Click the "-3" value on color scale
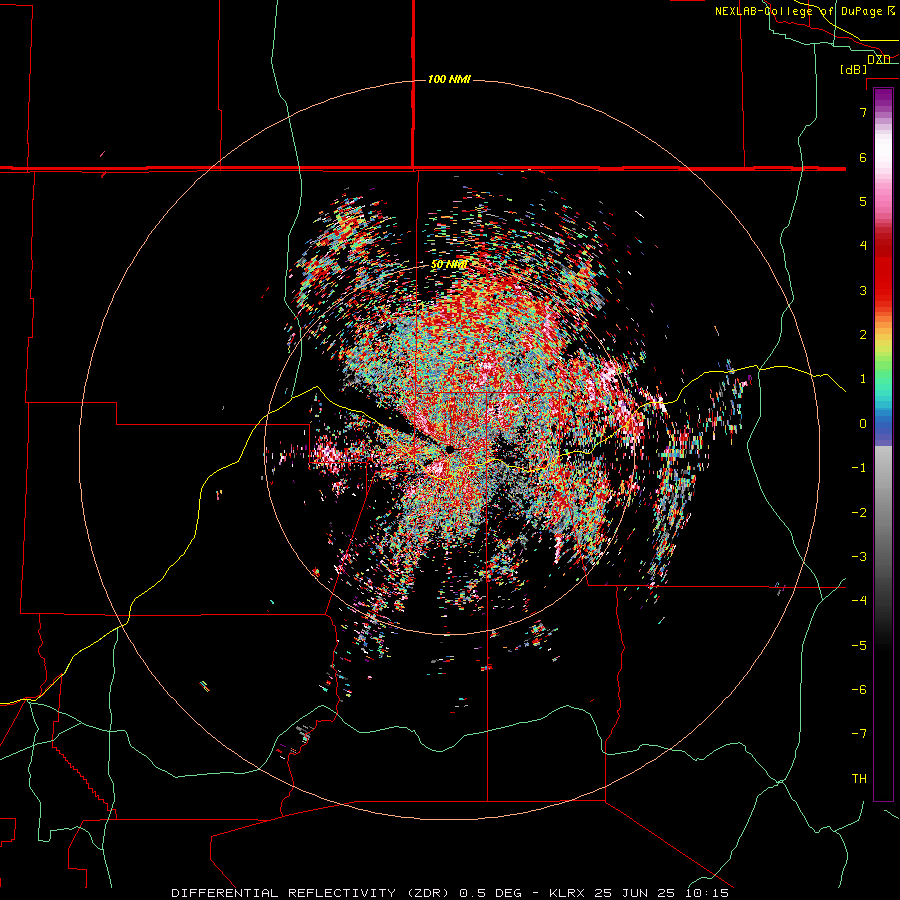900x900 pixels. (859, 556)
